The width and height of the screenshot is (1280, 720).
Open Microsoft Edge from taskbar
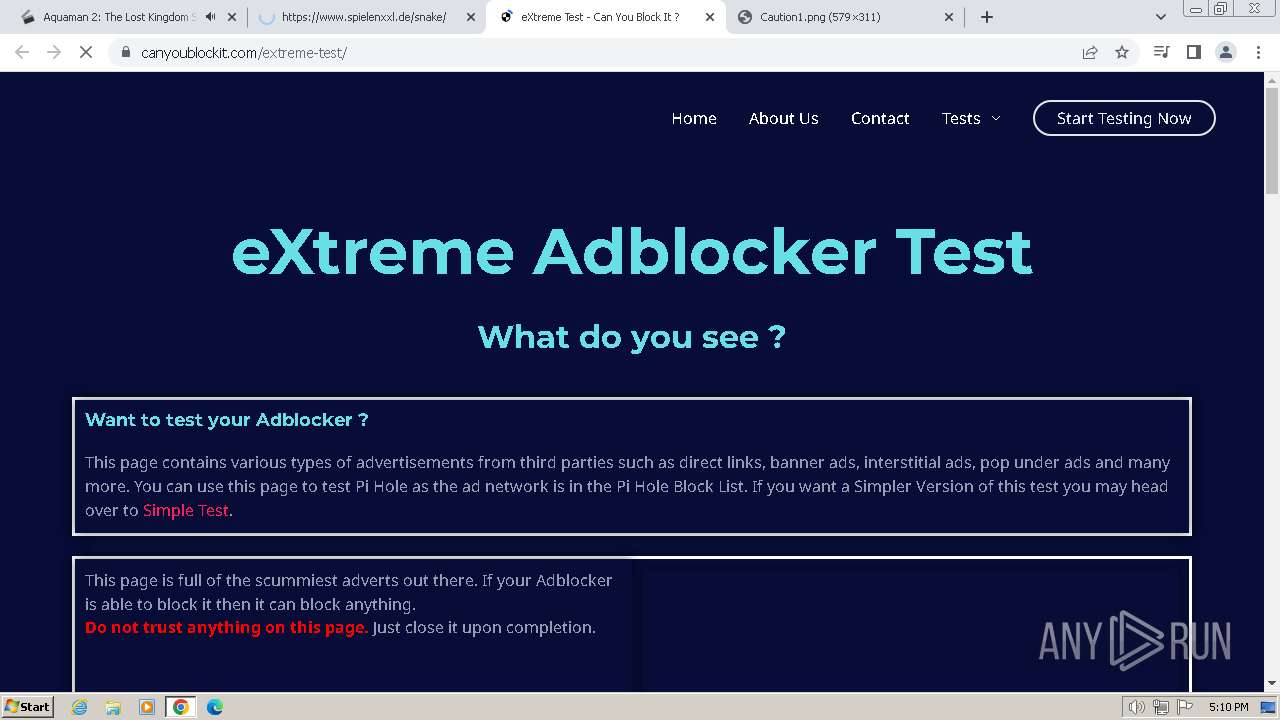pos(215,707)
